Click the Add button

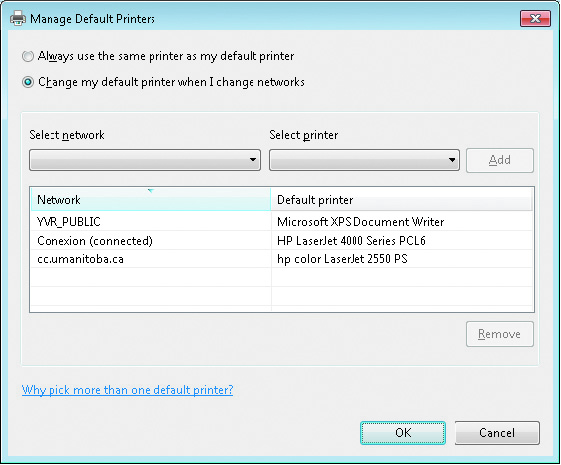(x=500, y=160)
